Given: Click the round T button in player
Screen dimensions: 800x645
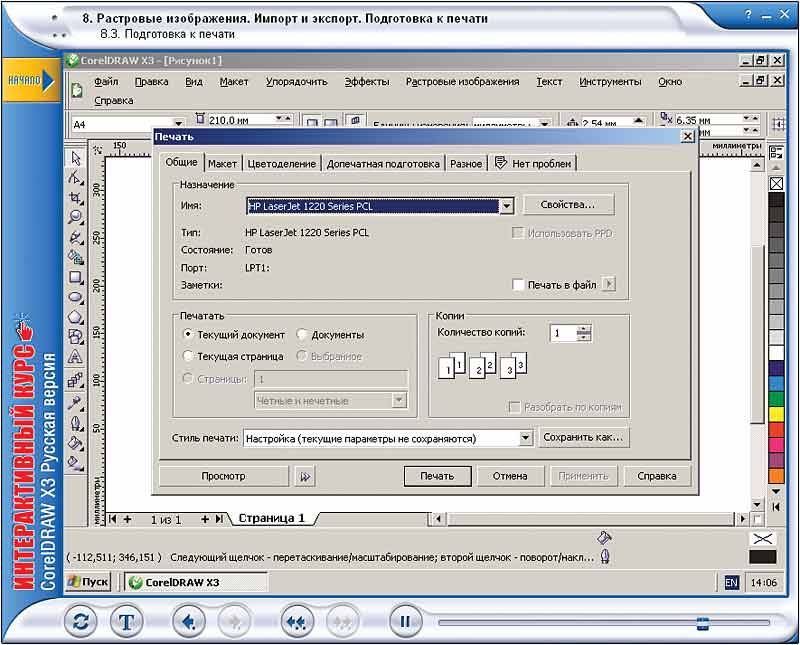Looking at the screenshot, I should (x=127, y=621).
